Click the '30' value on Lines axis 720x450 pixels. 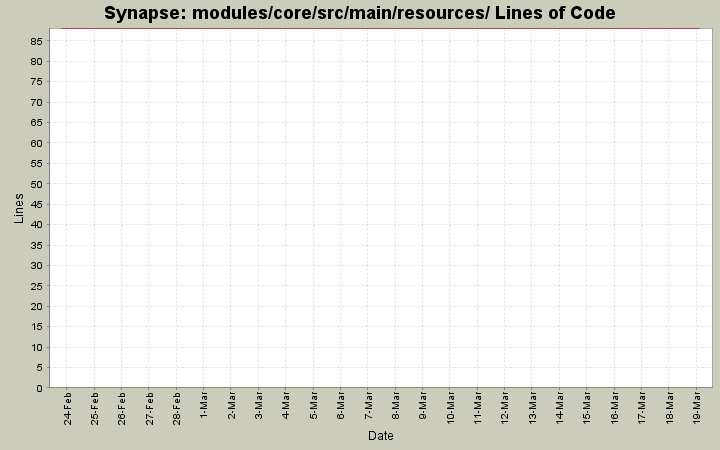point(37,266)
